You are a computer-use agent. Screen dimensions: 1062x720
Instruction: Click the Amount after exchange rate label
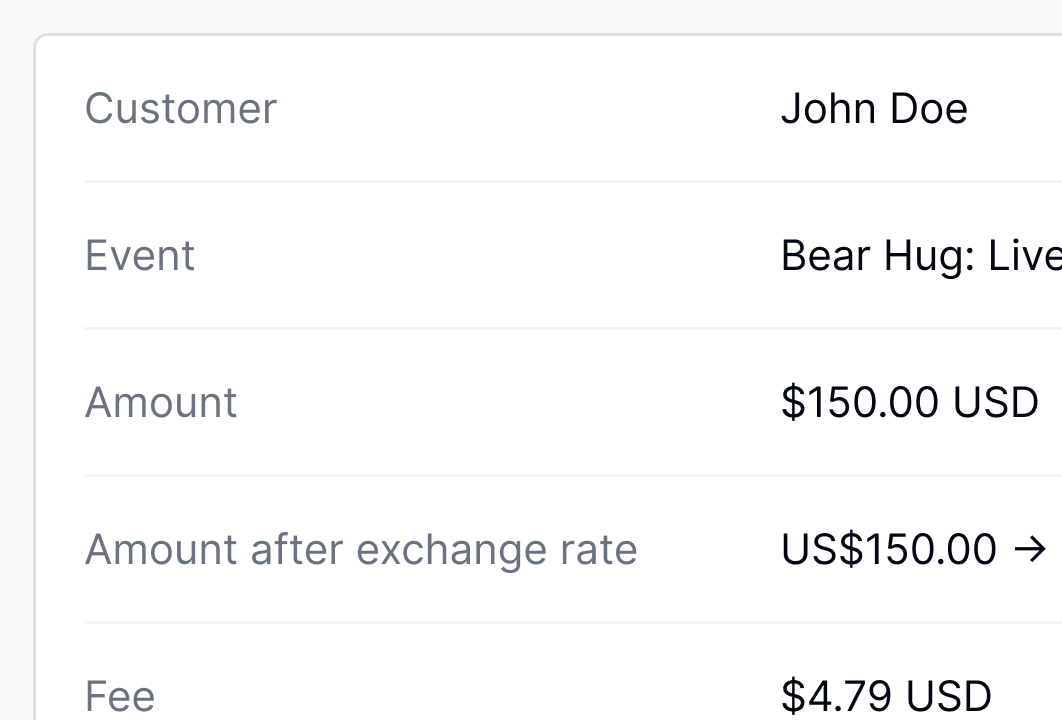tap(360, 549)
